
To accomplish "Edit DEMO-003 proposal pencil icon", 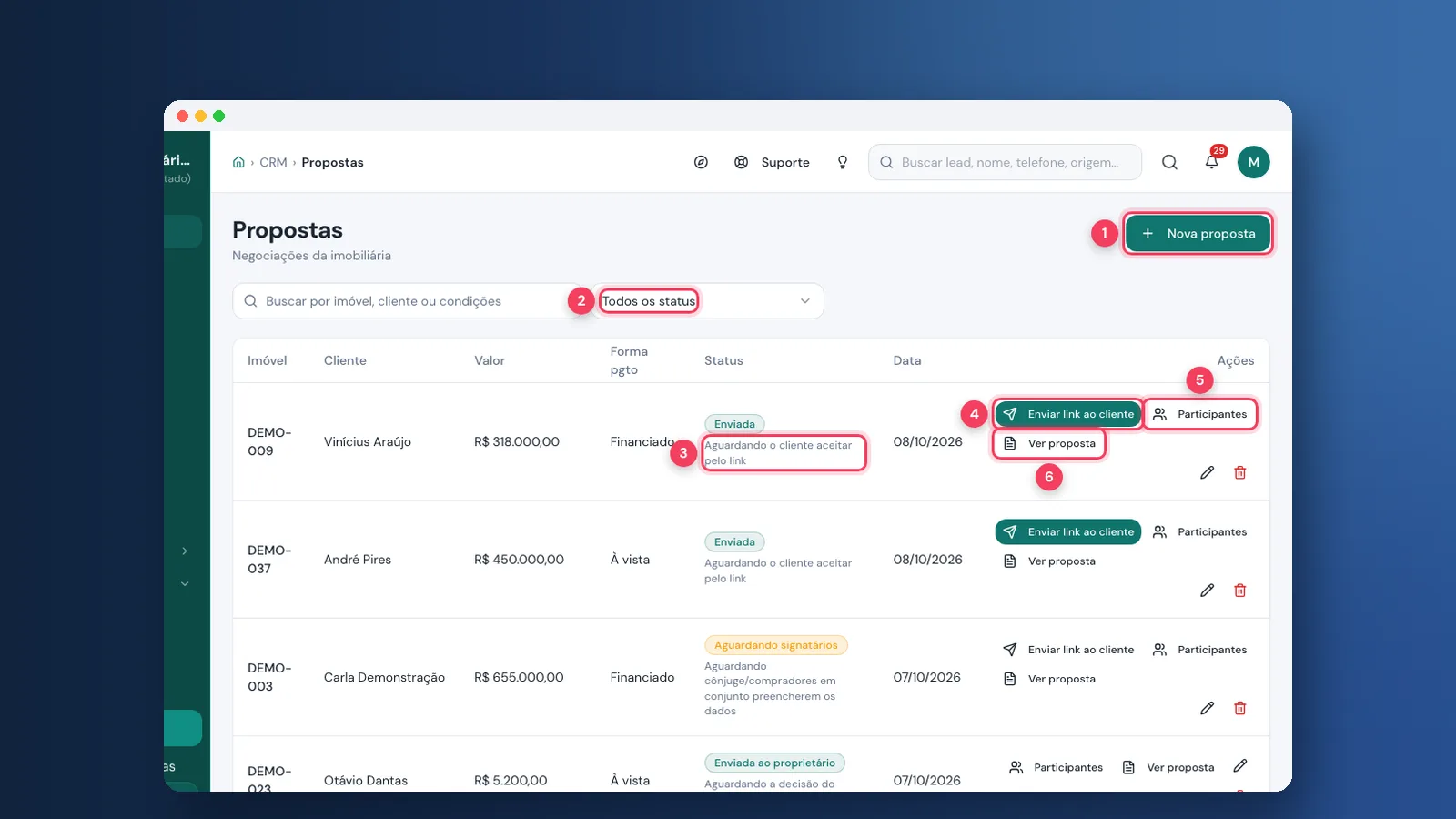I will [1208, 708].
